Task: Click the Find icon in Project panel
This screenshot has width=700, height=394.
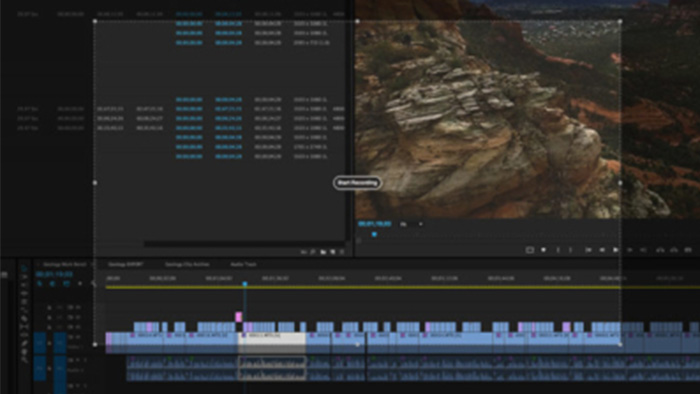Action: click(313, 252)
